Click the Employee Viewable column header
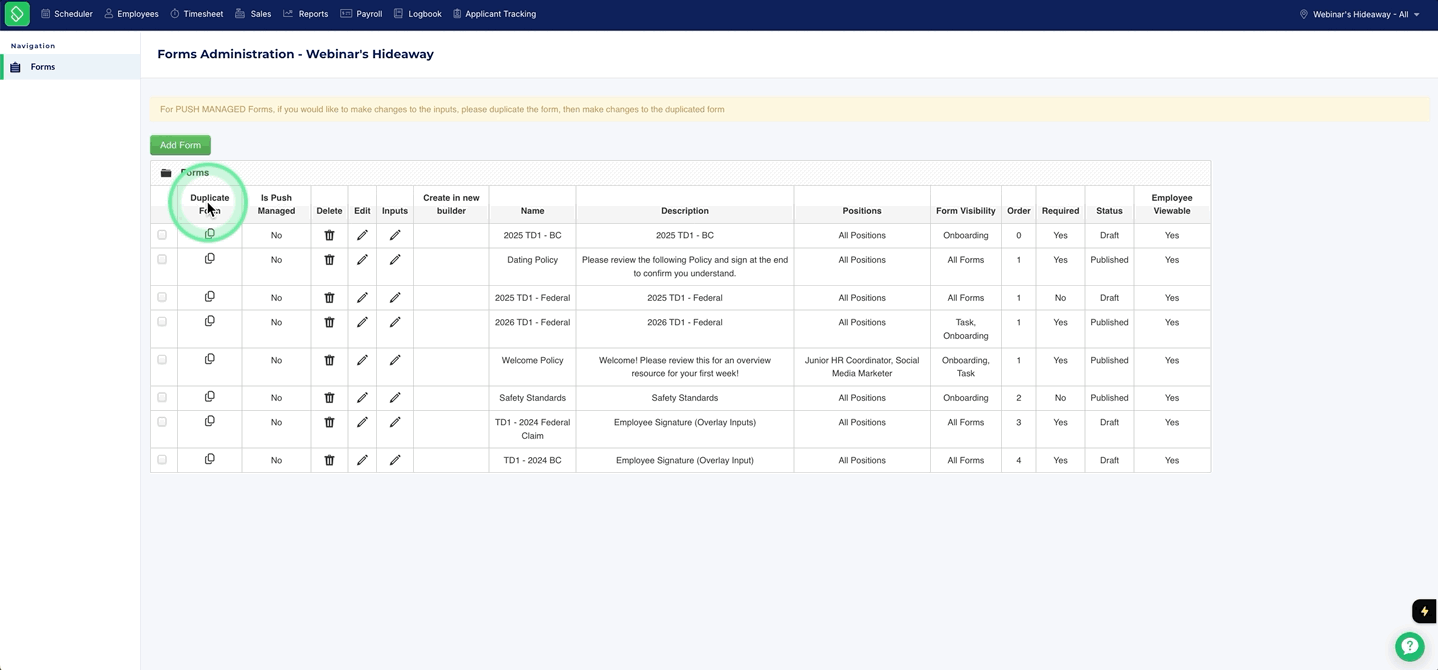This screenshot has width=1438, height=670. [x=1172, y=204]
